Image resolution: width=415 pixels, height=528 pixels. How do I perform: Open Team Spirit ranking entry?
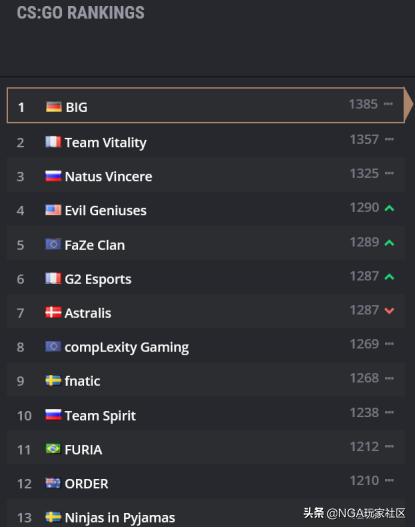pos(205,415)
